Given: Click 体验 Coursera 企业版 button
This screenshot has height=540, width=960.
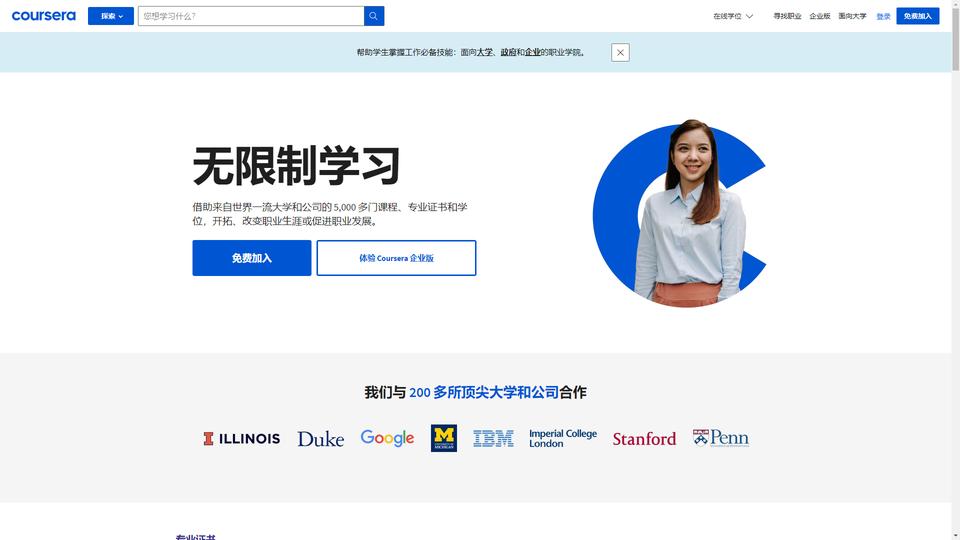Looking at the screenshot, I should (396, 258).
